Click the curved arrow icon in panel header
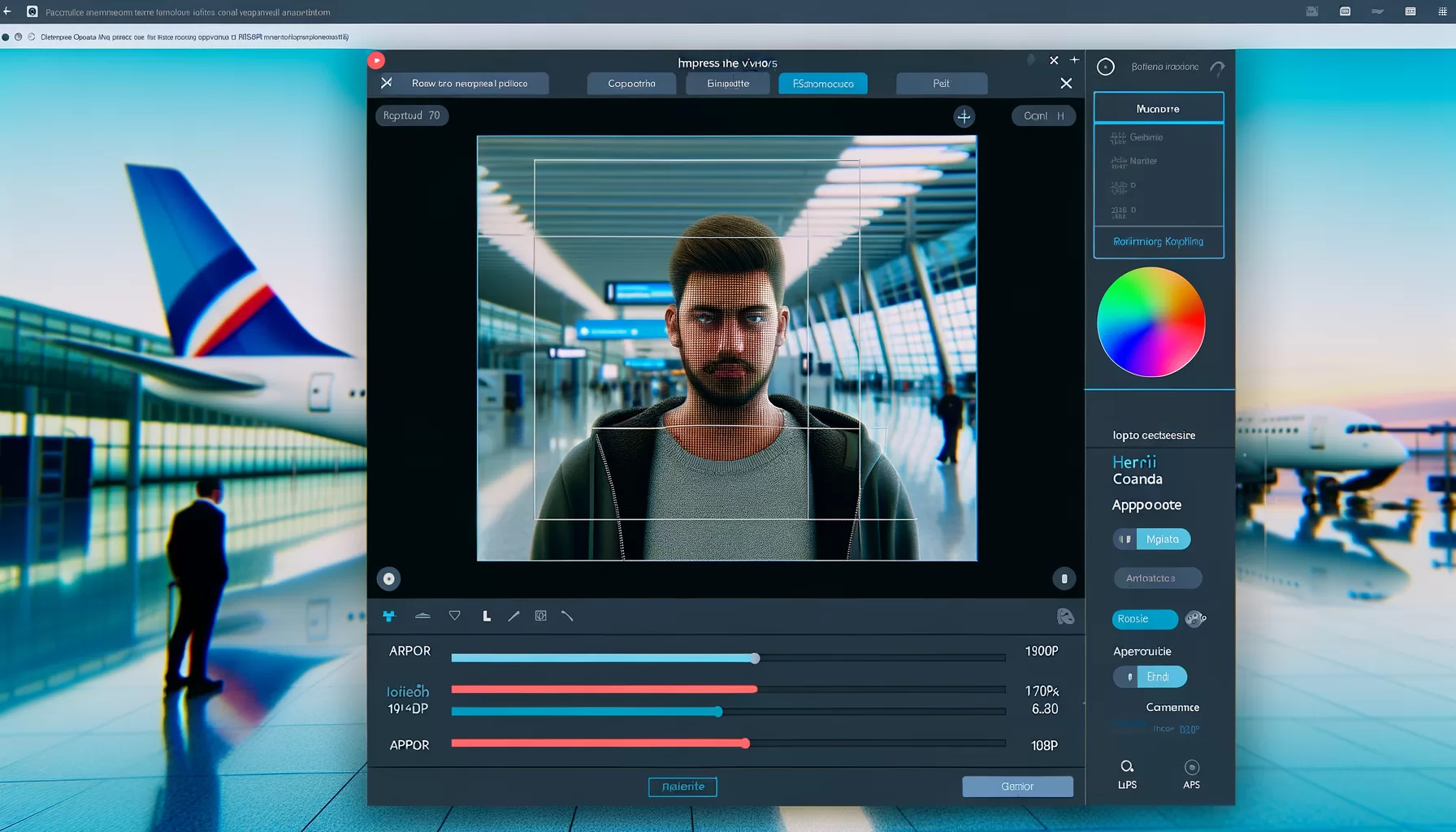Screen dimensions: 1456x832 [x=1216, y=68]
